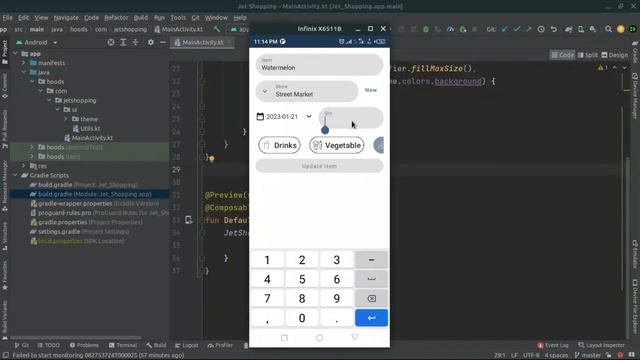Image resolution: width=640 pixels, height=360 pixels.
Task: Open the Profiler tool window
Action: pyautogui.click(x=220, y=345)
